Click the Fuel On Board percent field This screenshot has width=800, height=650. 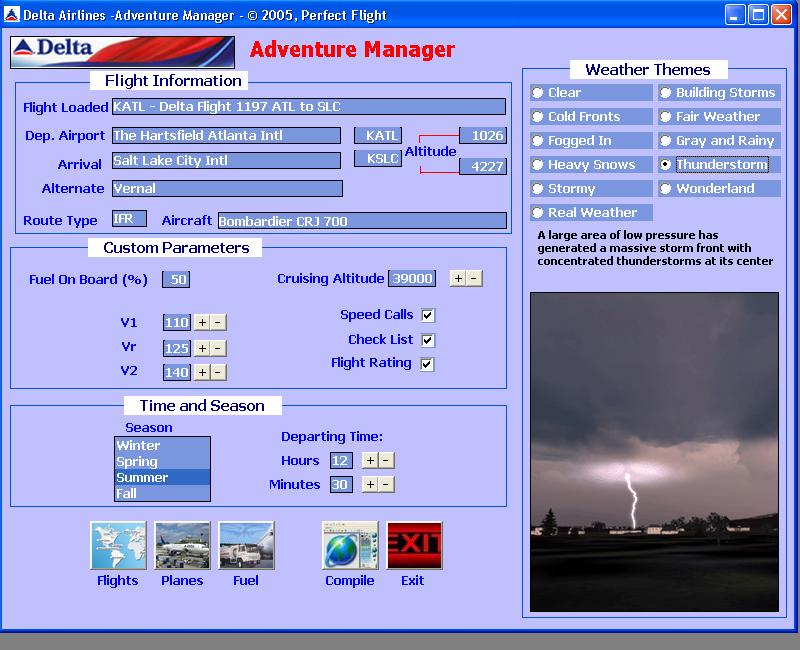(x=176, y=279)
